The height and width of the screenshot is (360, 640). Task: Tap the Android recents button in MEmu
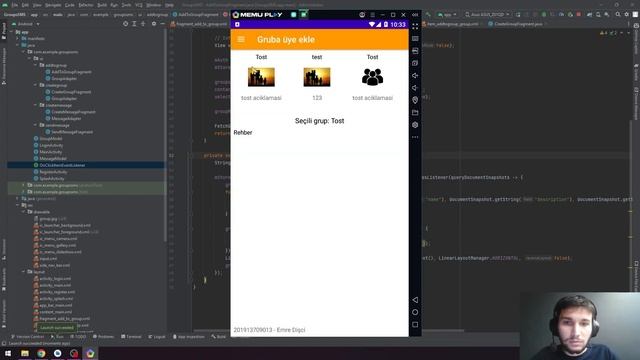pyautogui.click(x=415, y=324)
